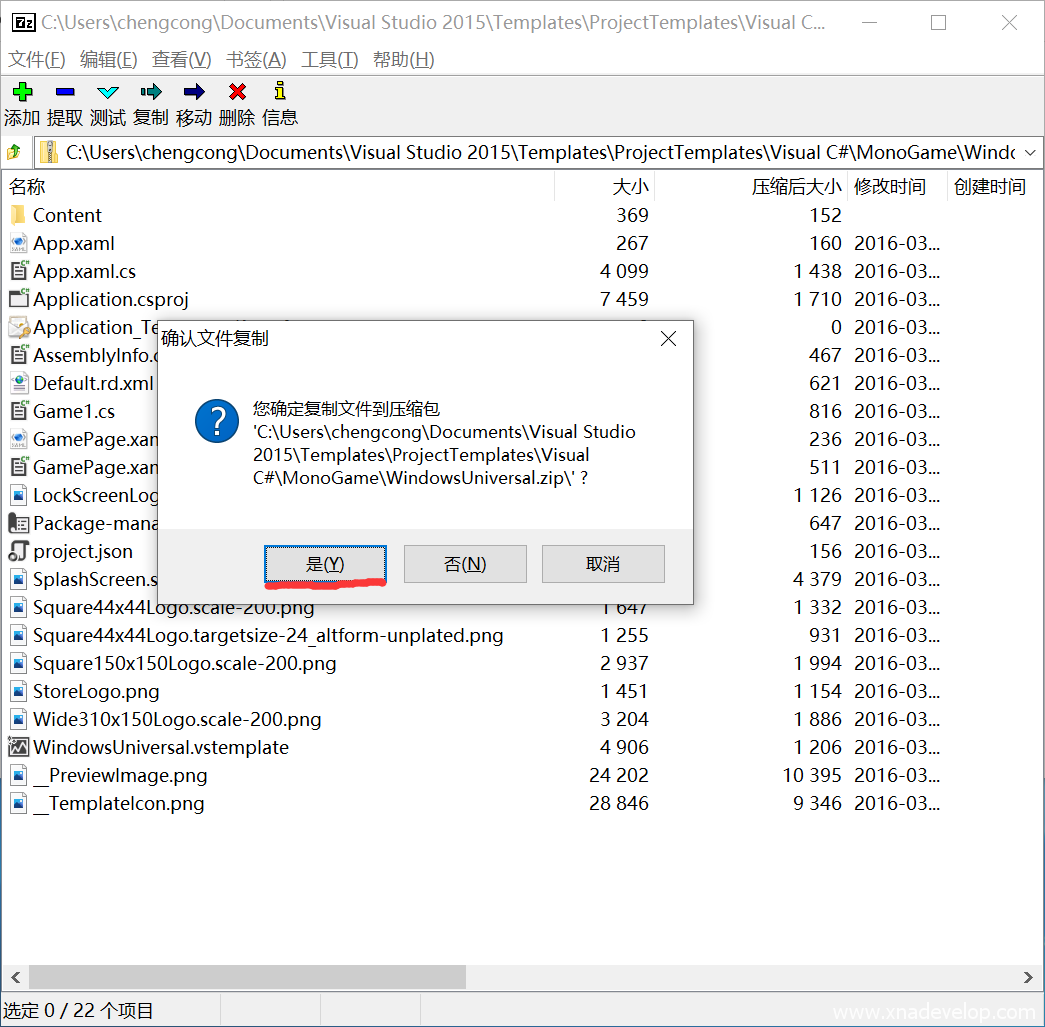Close the 确认文件复制 dialog
This screenshot has width=1045, height=1027.
668,339
